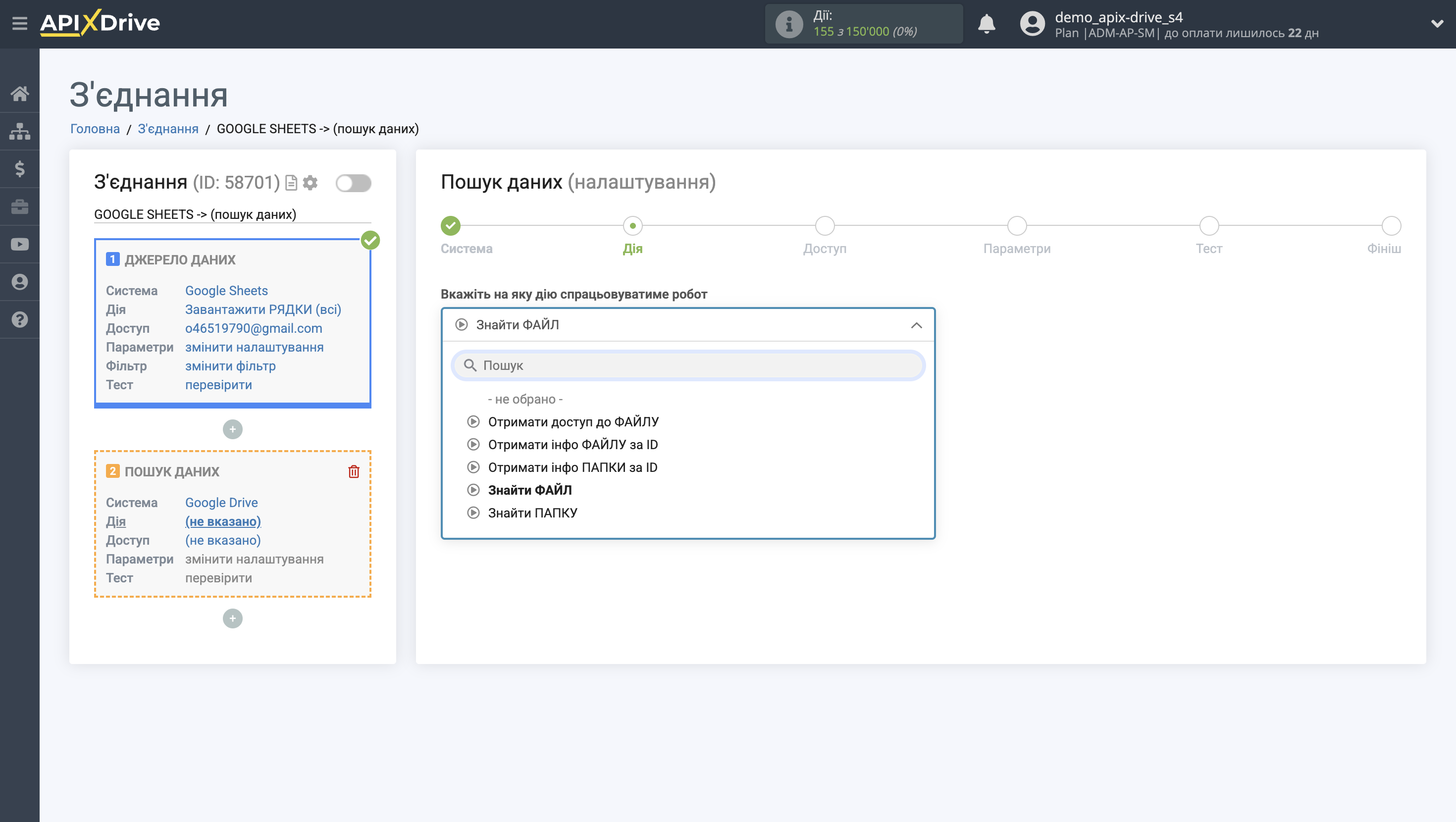Screen dimensions: 1456x822
Task: Click the Дії 155 з 150'000 counter
Action: [864, 24]
